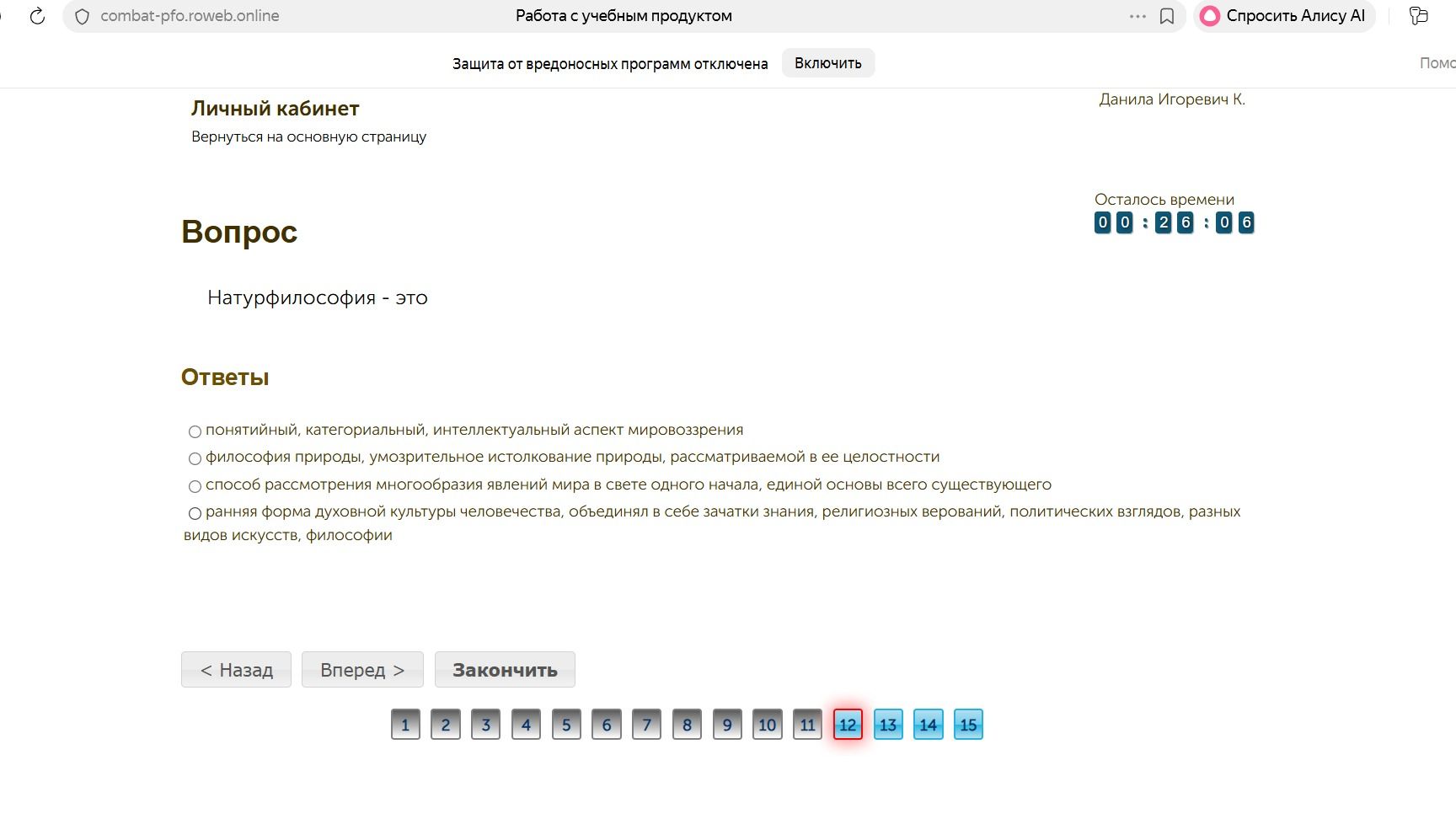
Task: Jump to question 2
Action: (446, 725)
